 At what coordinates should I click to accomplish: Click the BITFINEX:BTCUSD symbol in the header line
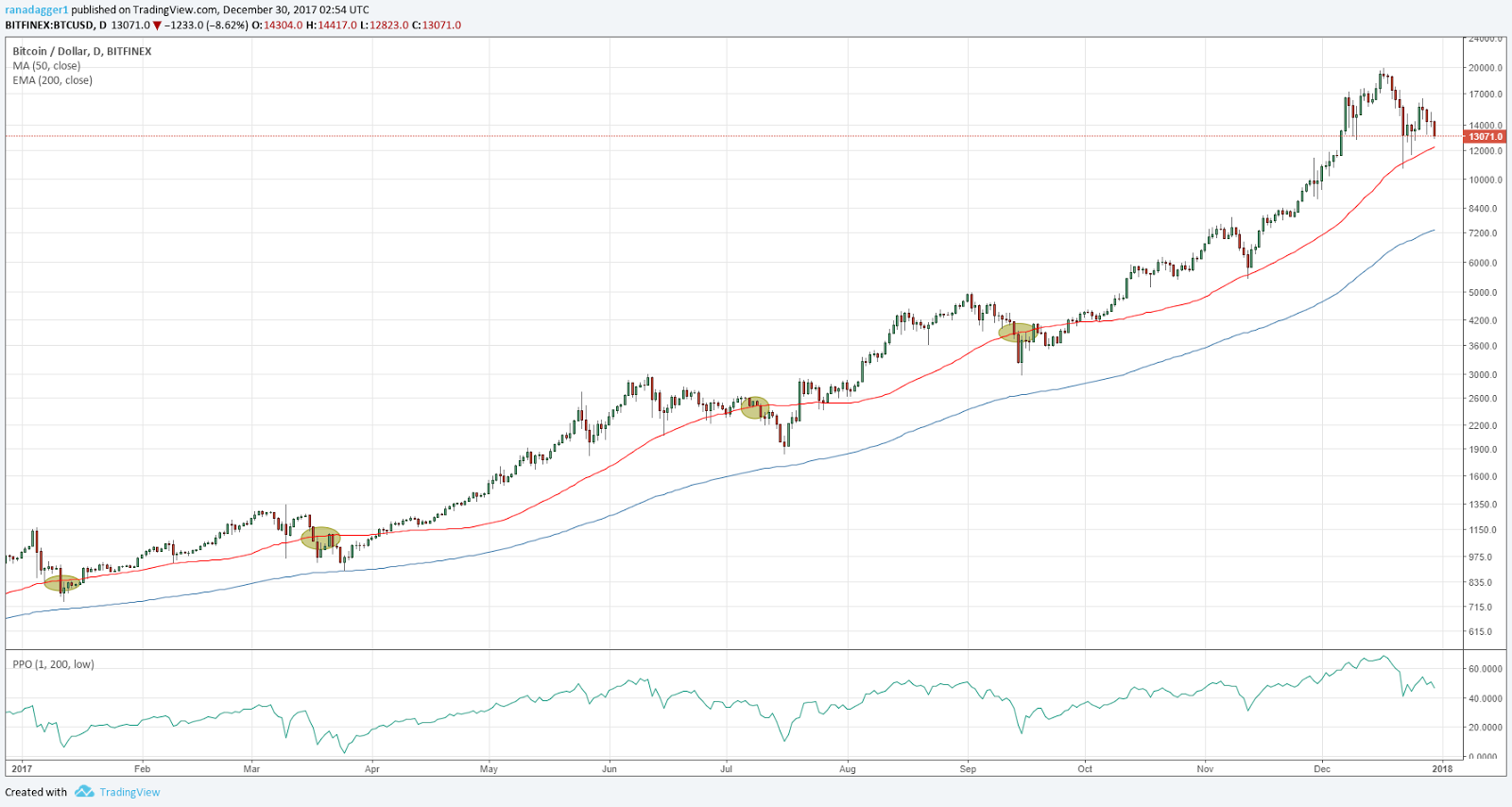click(49, 25)
